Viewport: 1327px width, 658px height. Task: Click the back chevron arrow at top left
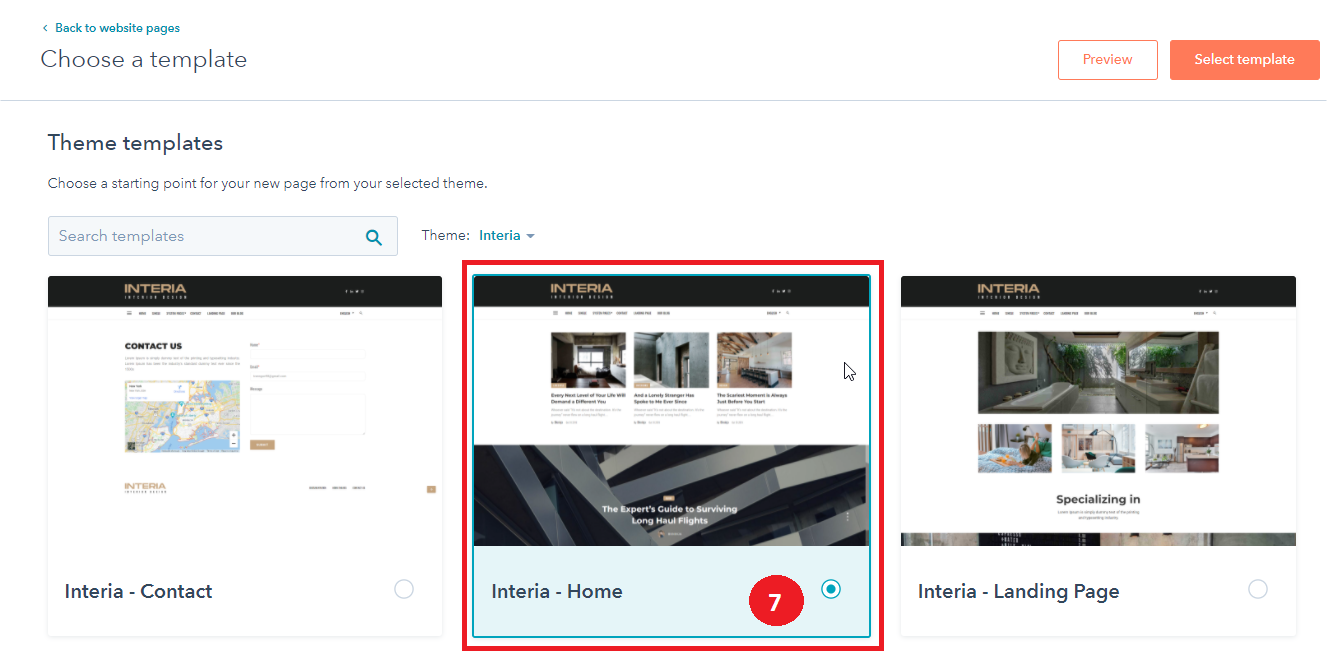45,28
